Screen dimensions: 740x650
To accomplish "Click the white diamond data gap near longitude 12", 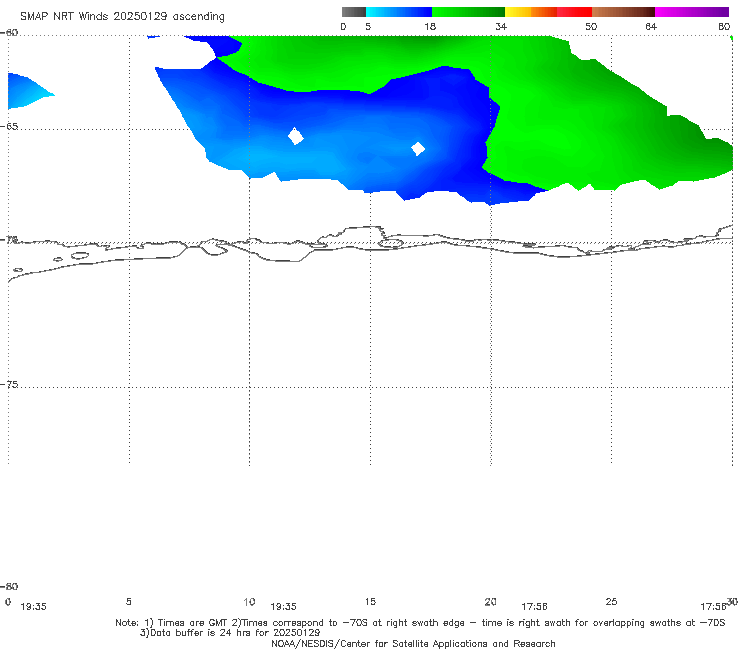I will (x=296, y=136).
